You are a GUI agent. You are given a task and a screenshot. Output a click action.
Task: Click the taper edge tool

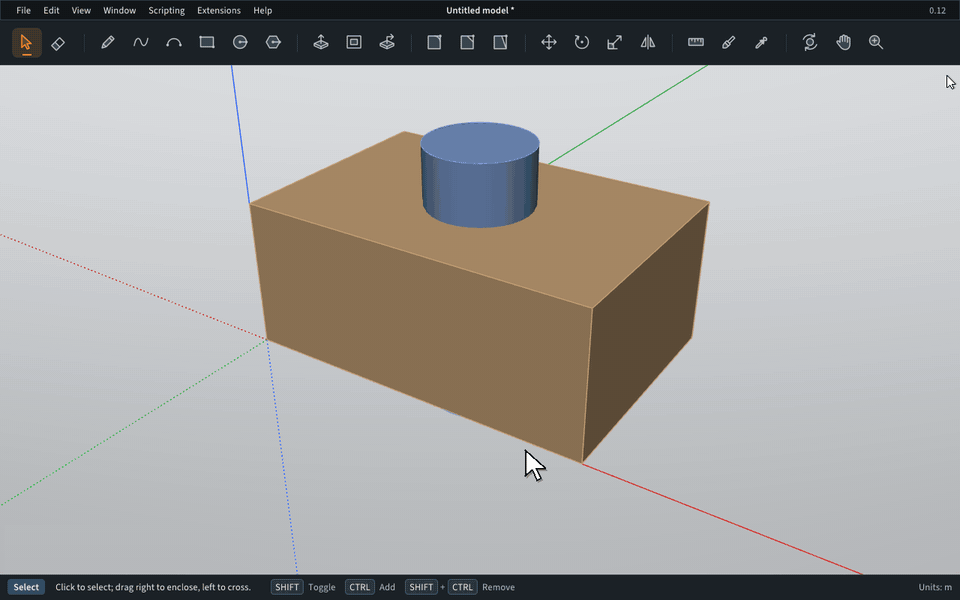[500, 42]
